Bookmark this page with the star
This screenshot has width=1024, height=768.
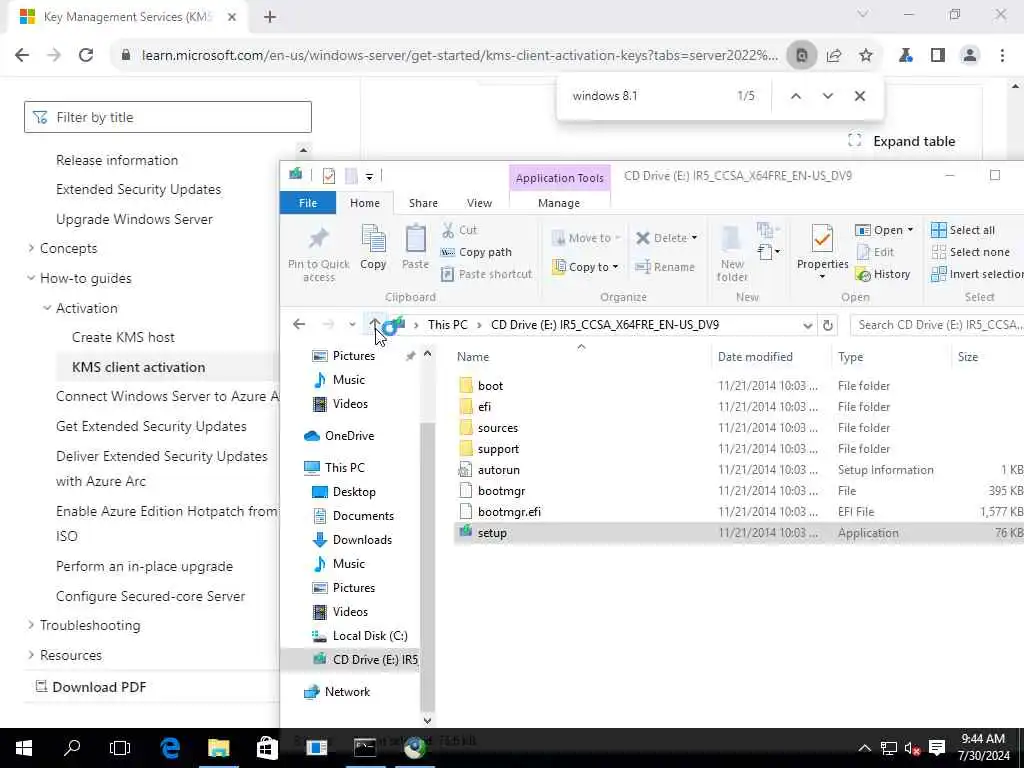(x=866, y=56)
